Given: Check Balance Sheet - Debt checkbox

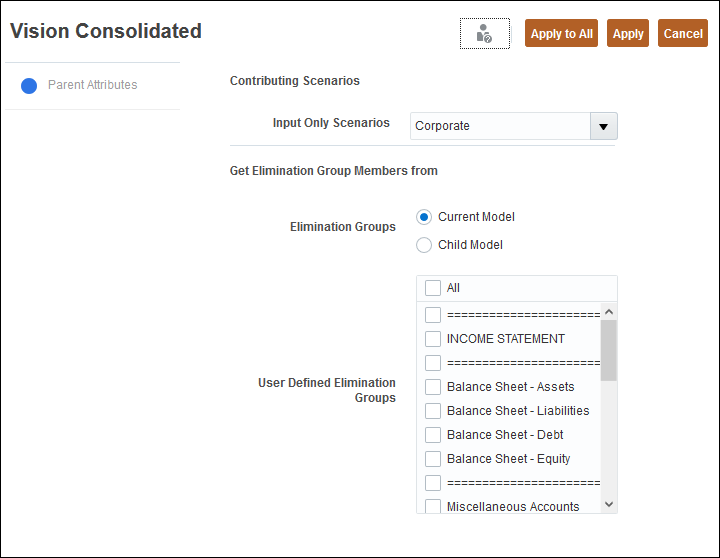Looking at the screenshot, I should tap(433, 434).
